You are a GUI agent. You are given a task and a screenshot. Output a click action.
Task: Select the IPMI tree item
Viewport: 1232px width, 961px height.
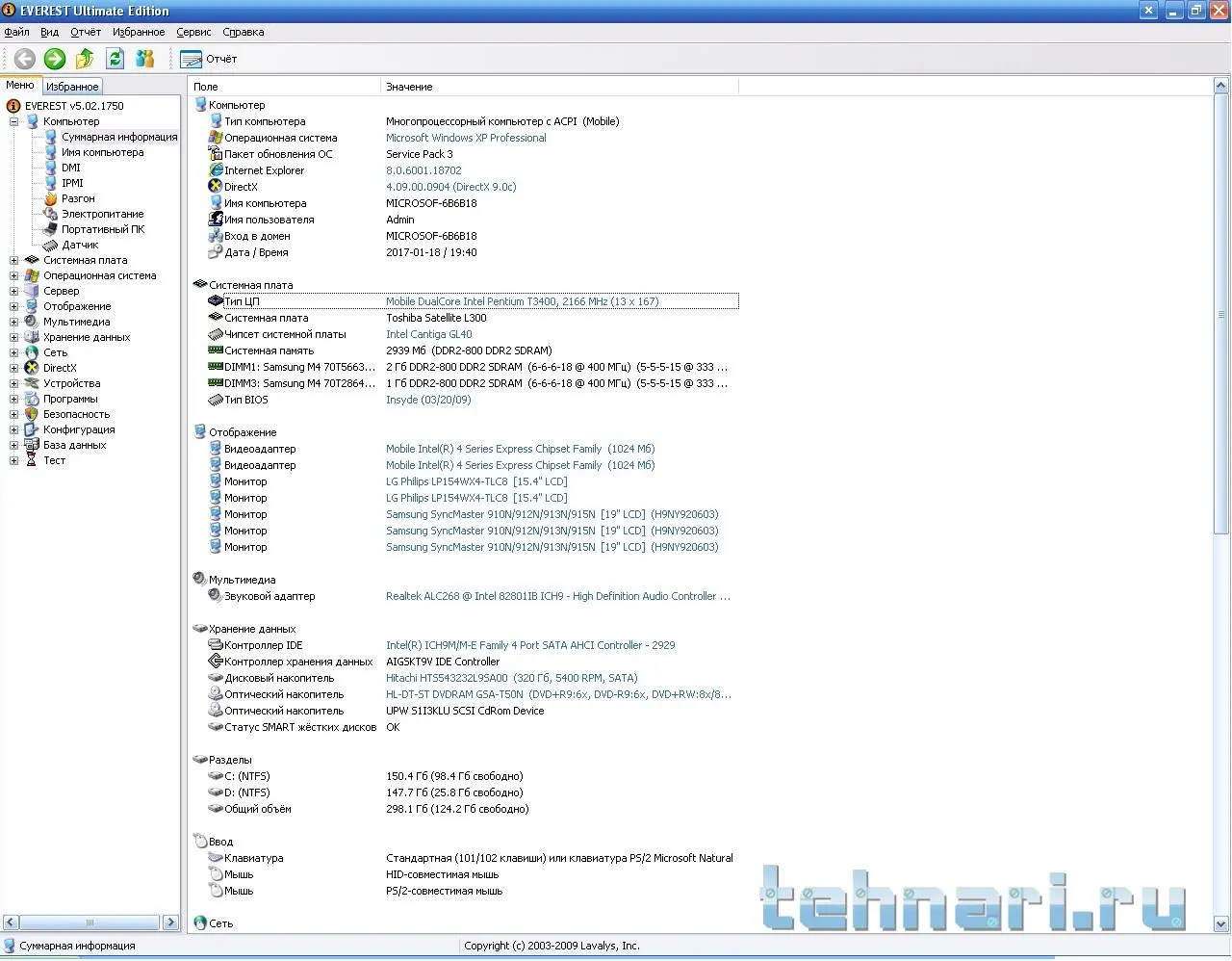point(72,183)
